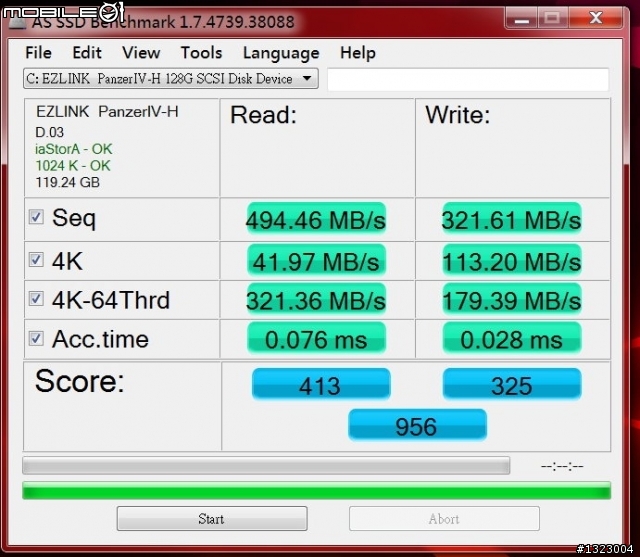This screenshot has height=557, width=640.
Task: Click the write access time 0.028 ms
Action: coord(512,339)
